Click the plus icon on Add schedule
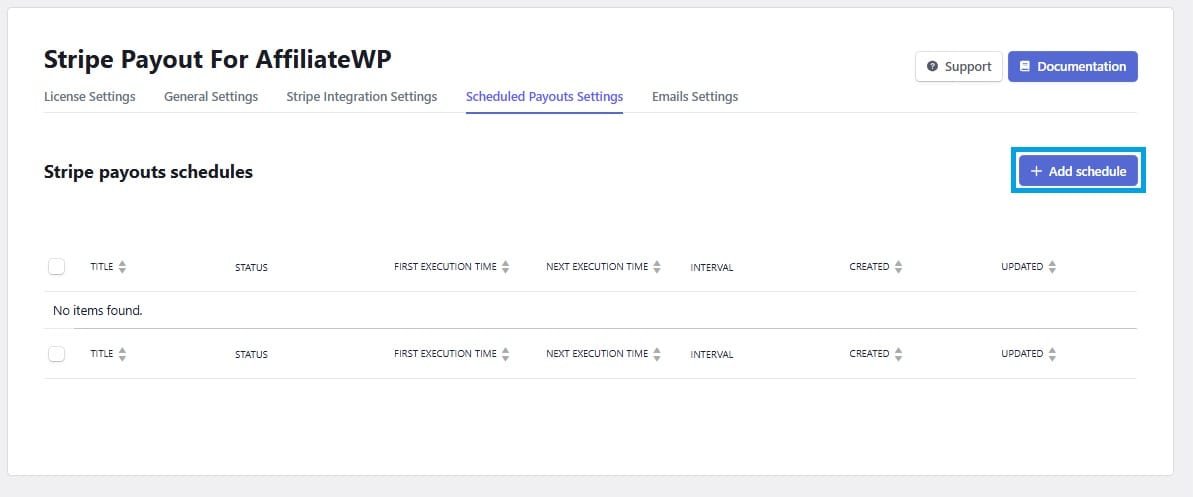This screenshot has width=1193, height=497. [1036, 171]
